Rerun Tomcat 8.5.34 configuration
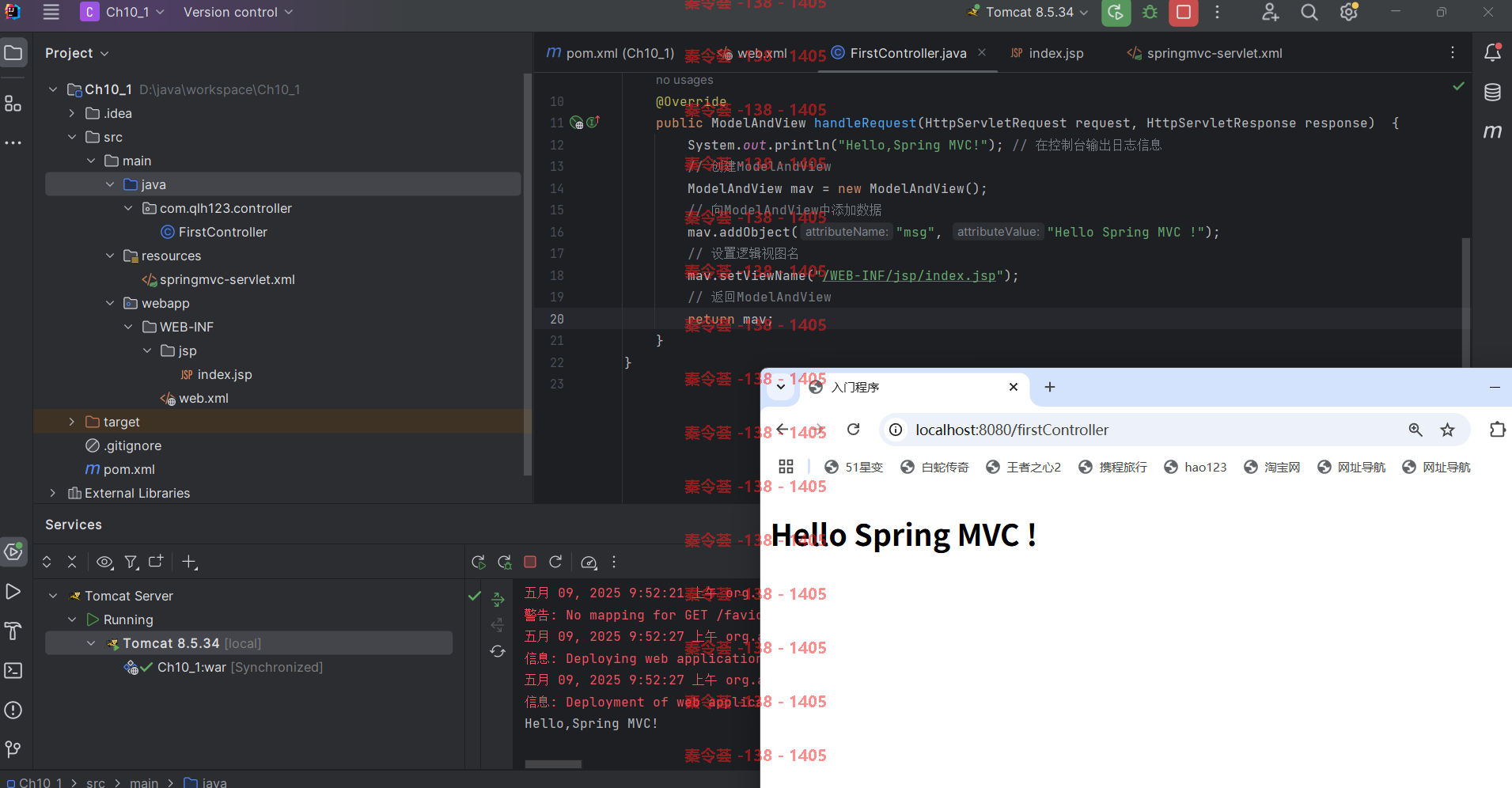The width and height of the screenshot is (1512, 788). coord(1116,13)
